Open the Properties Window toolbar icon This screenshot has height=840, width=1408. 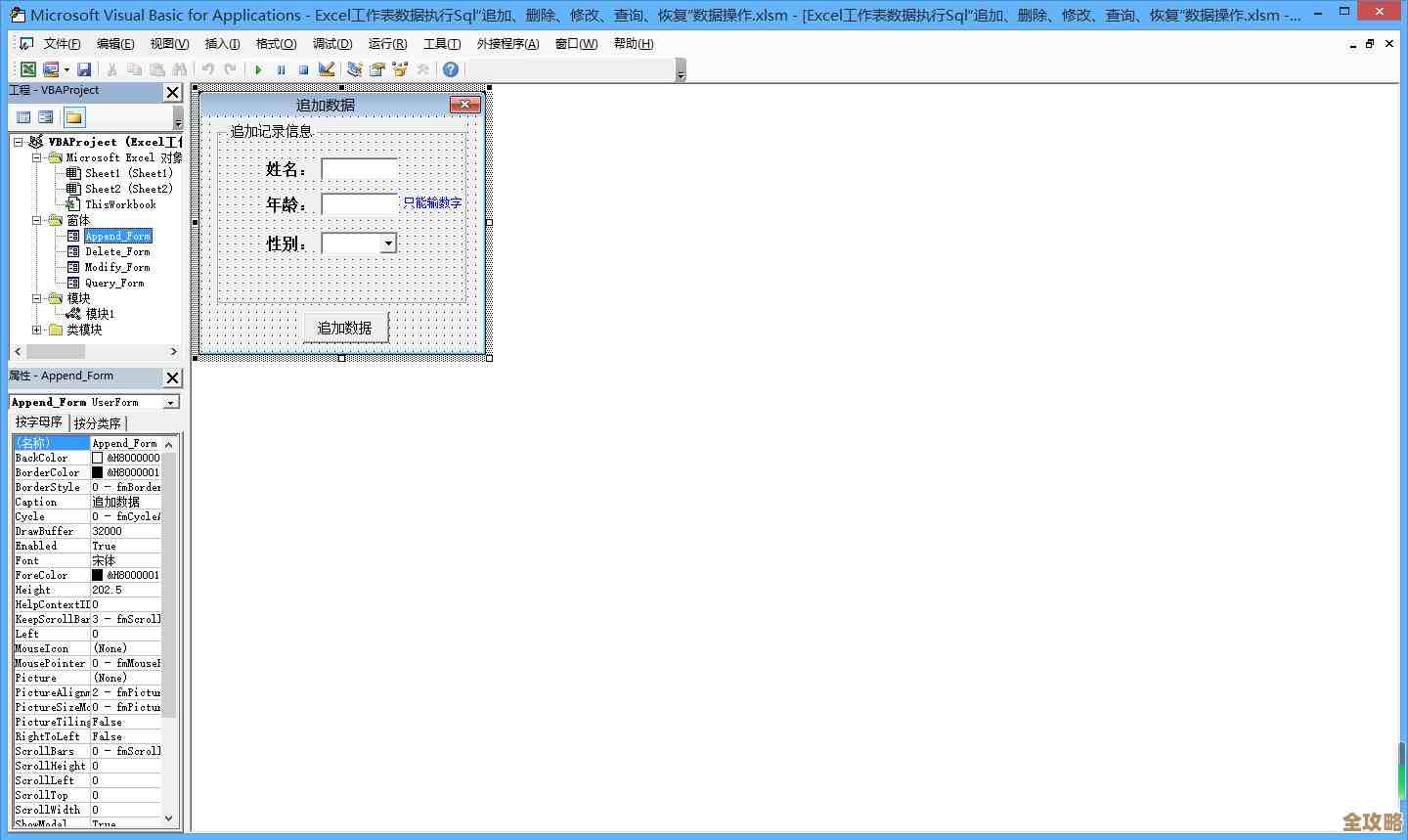(376, 69)
